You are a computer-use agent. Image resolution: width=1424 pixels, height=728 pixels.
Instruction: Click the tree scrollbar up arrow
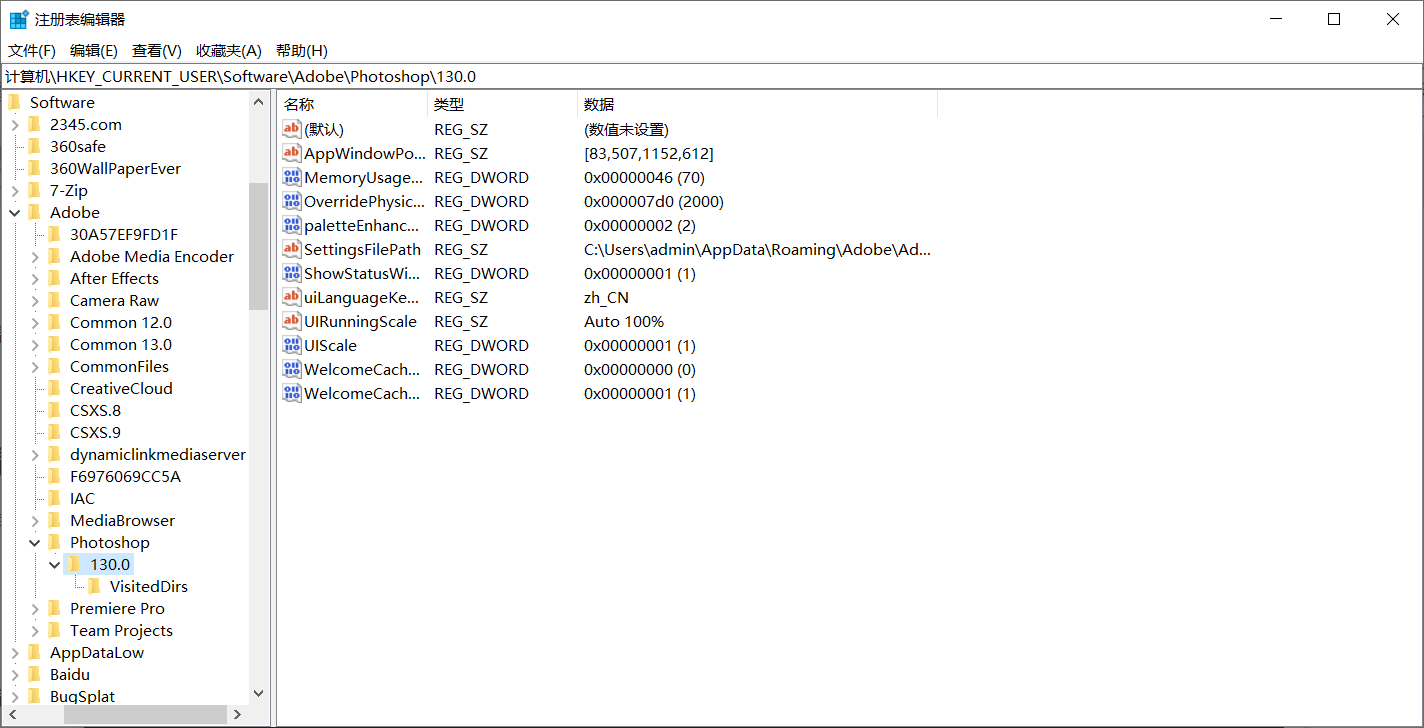coord(258,102)
